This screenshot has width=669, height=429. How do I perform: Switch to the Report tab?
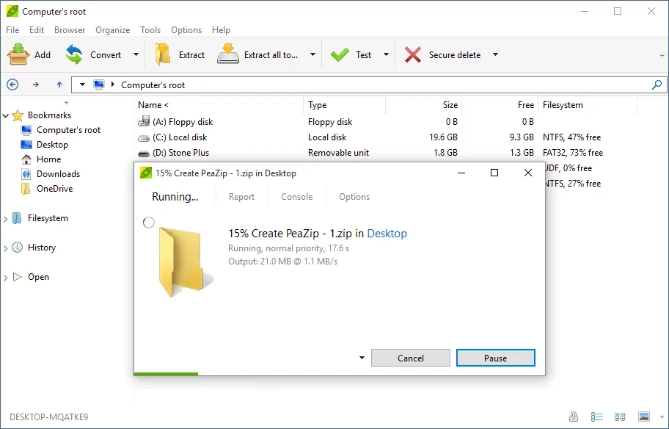(x=241, y=197)
